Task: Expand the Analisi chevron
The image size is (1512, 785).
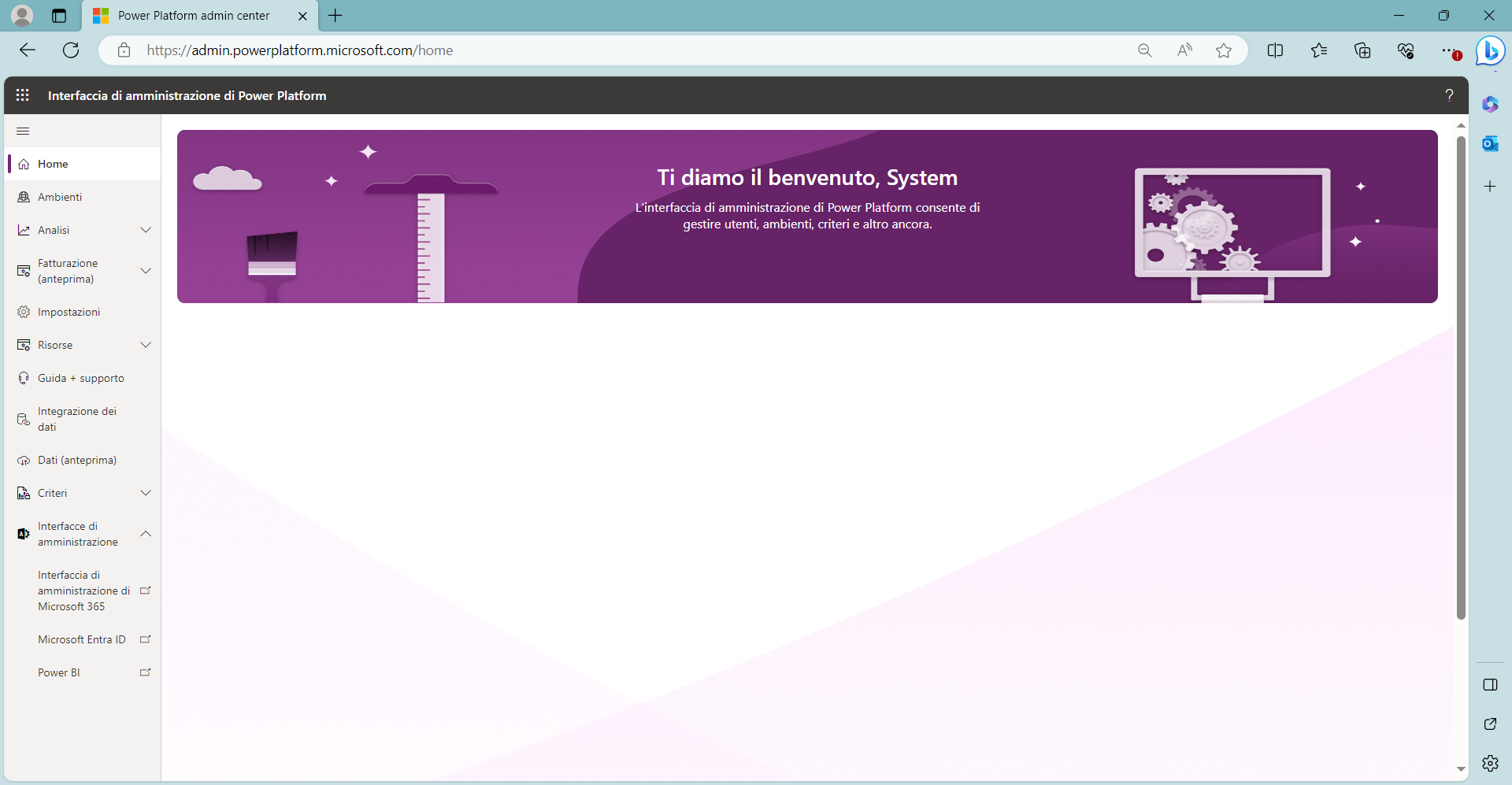Action: pyautogui.click(x=146, y=231)
